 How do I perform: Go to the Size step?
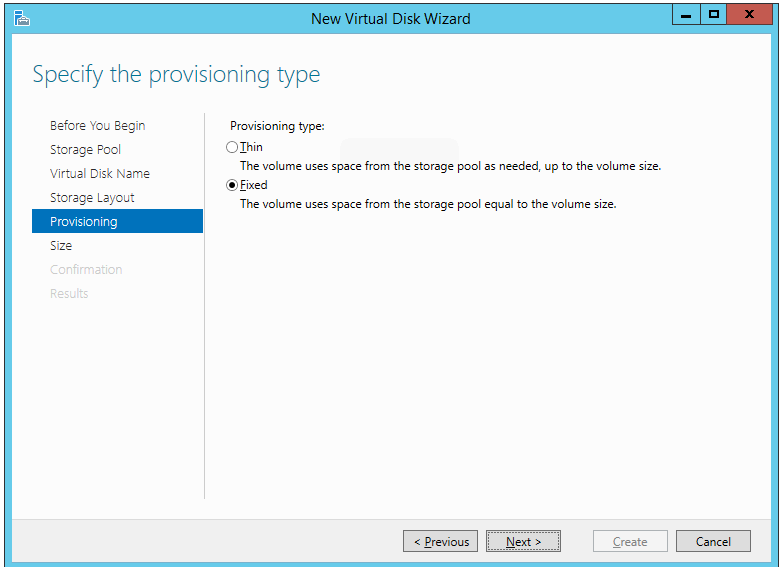[61, 246]
